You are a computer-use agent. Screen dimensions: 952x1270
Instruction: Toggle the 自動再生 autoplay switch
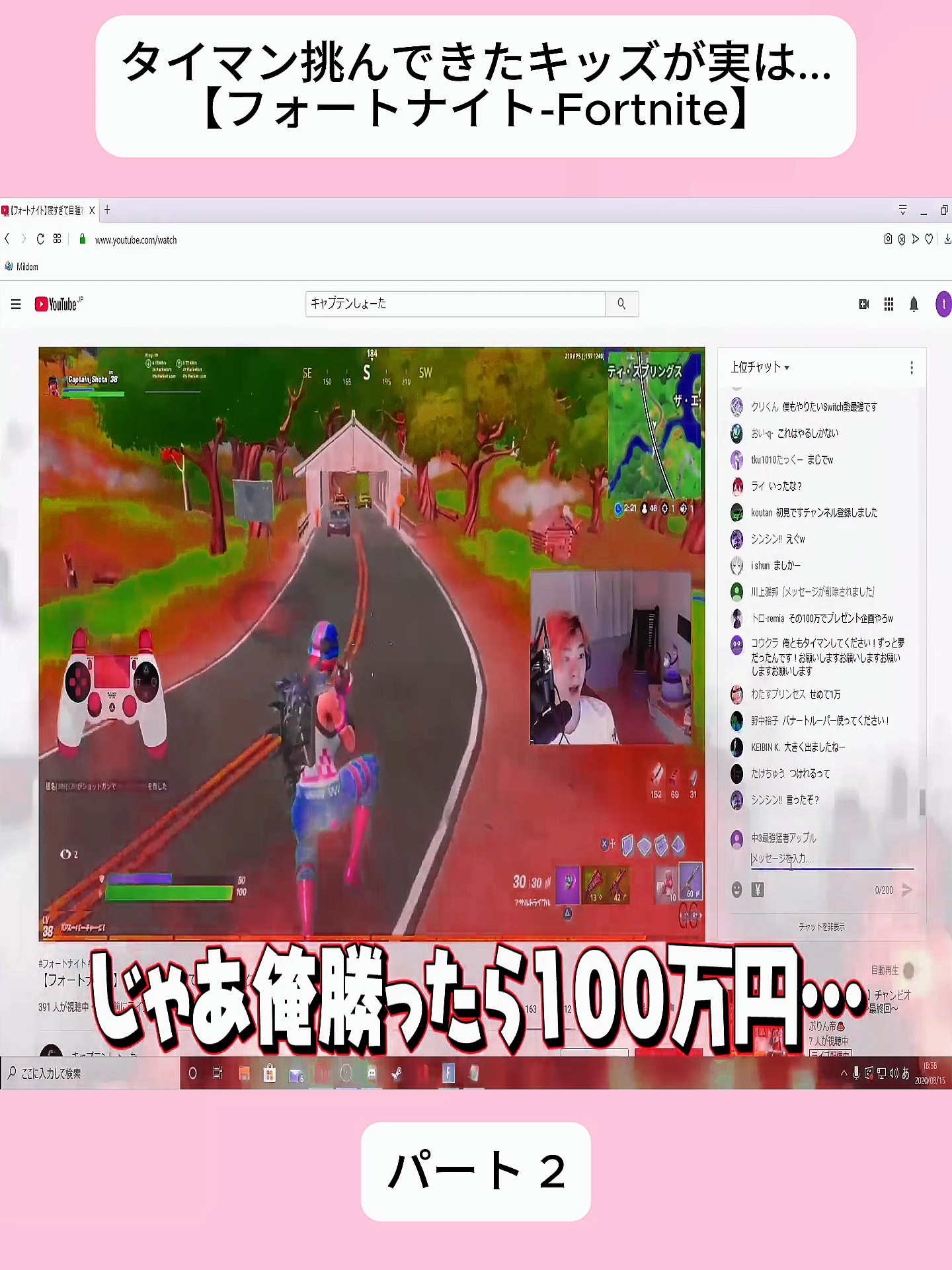pos(908,970)
